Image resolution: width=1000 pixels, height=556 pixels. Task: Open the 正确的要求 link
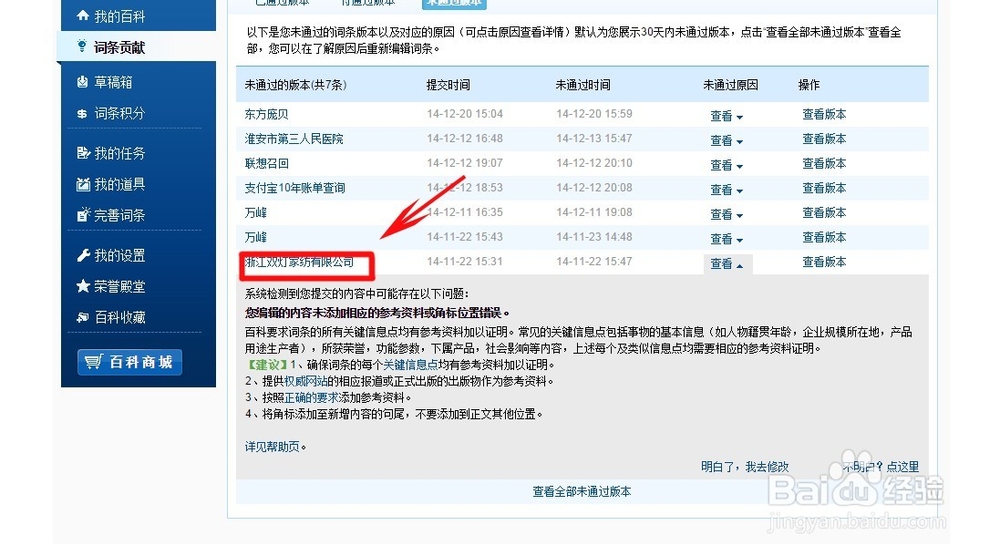click(311, 397)
